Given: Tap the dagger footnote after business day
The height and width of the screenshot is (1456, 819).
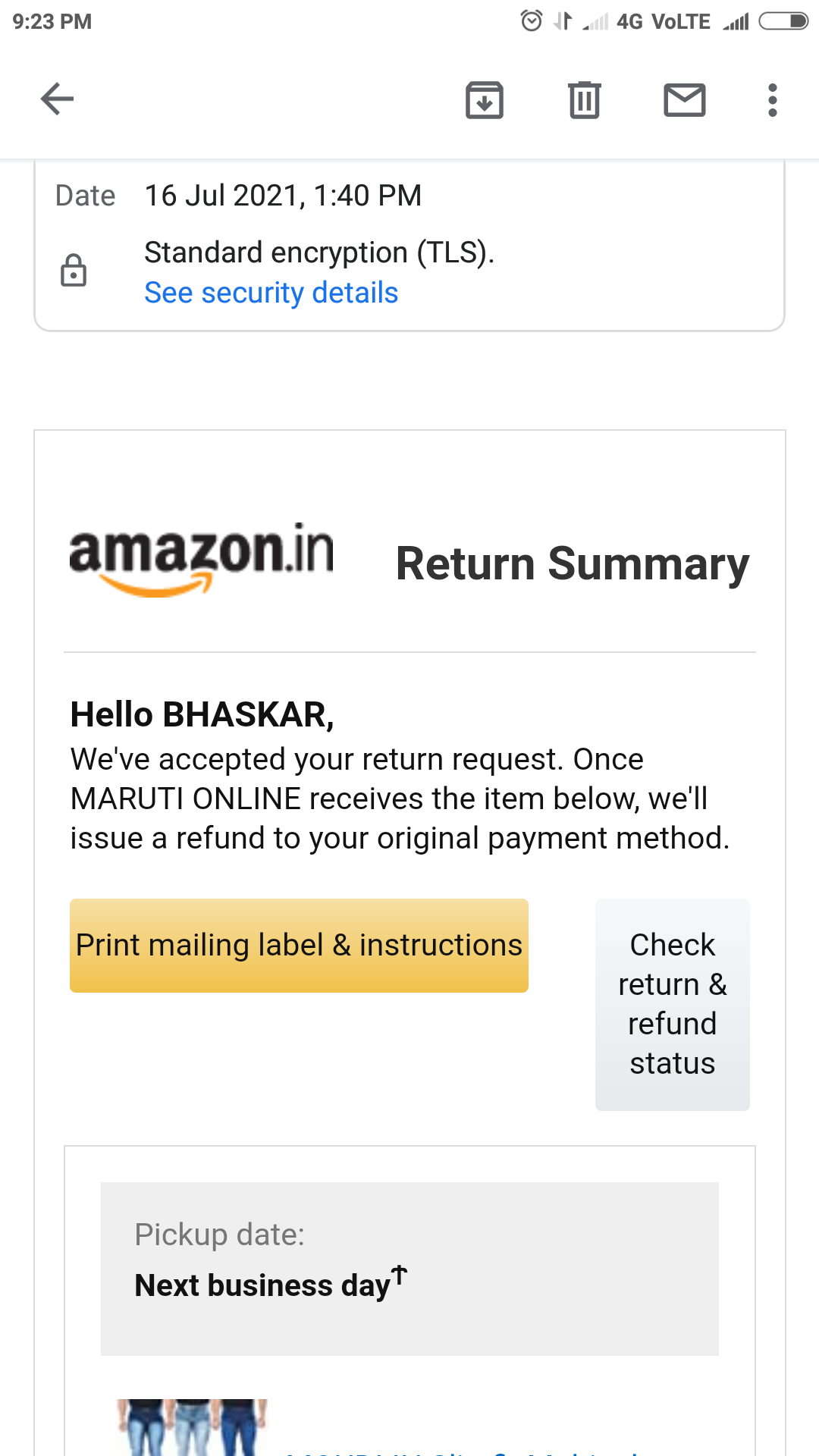Looking at the screenshot, I should (400, 1275).
